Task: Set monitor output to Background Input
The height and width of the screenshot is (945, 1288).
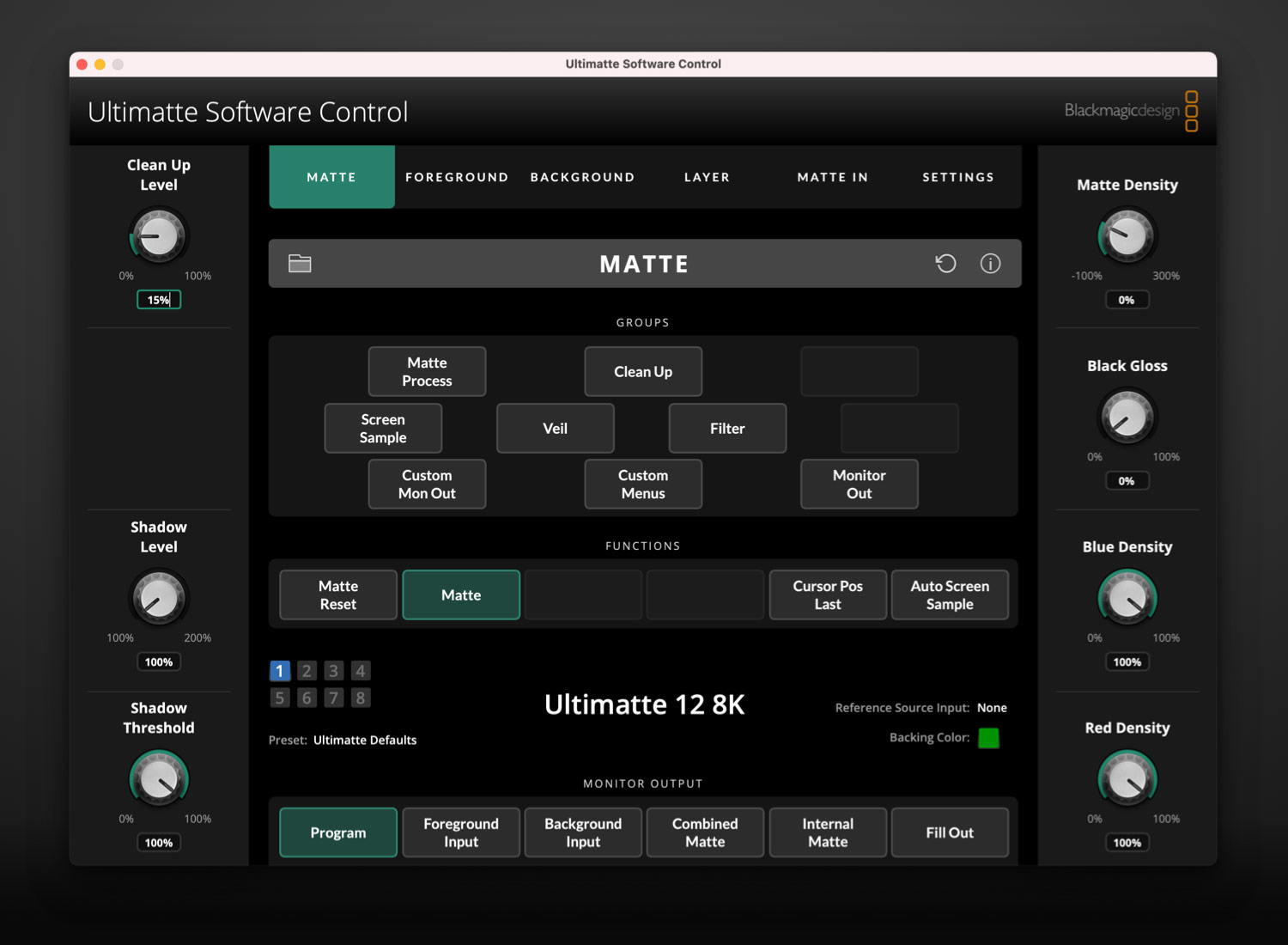Action: [583, 832]
